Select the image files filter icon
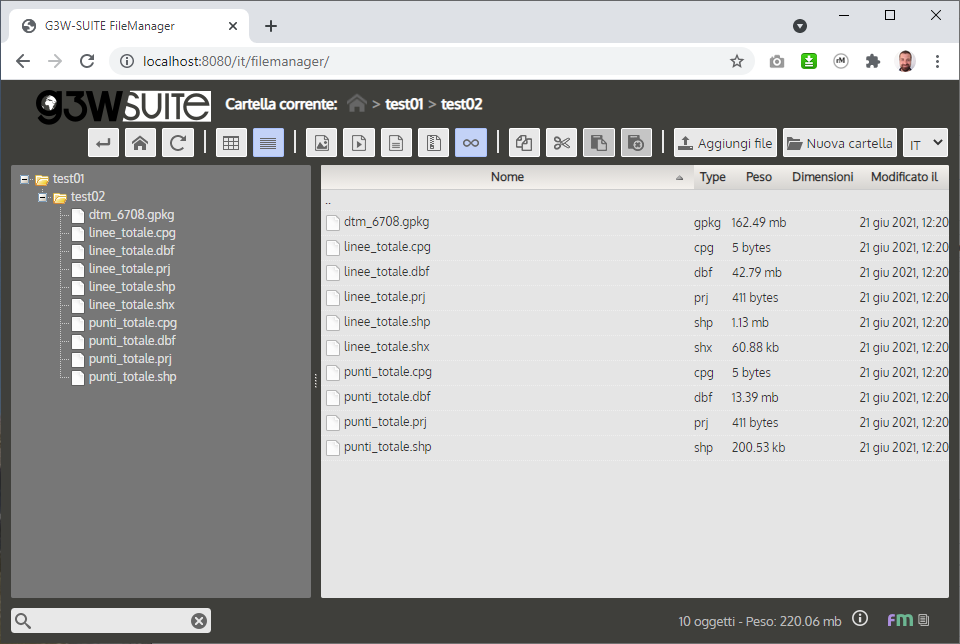960x644 pixels. click(321, 142)
